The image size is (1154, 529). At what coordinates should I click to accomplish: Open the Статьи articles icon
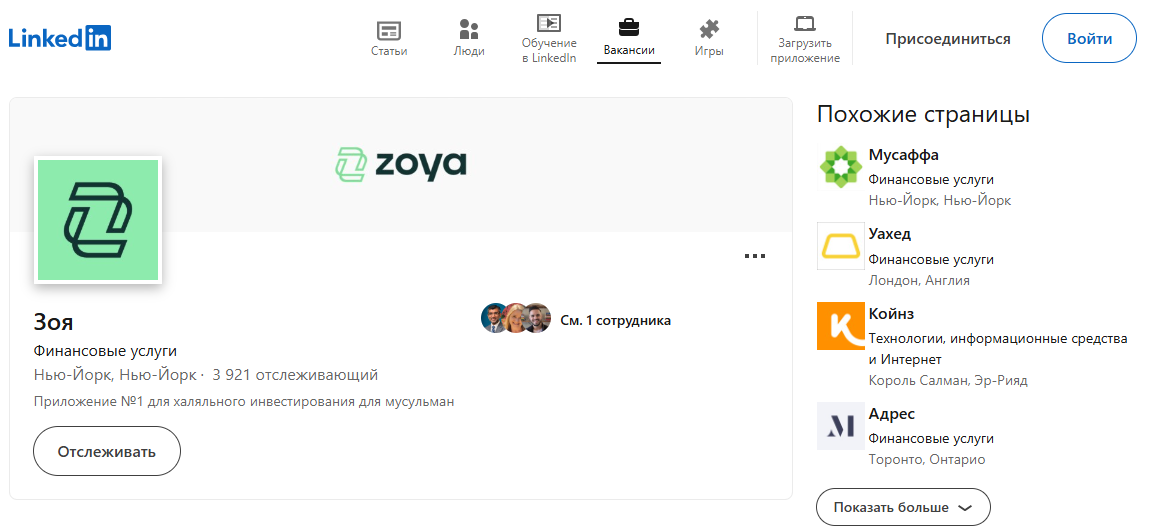(x=389, y=31)
